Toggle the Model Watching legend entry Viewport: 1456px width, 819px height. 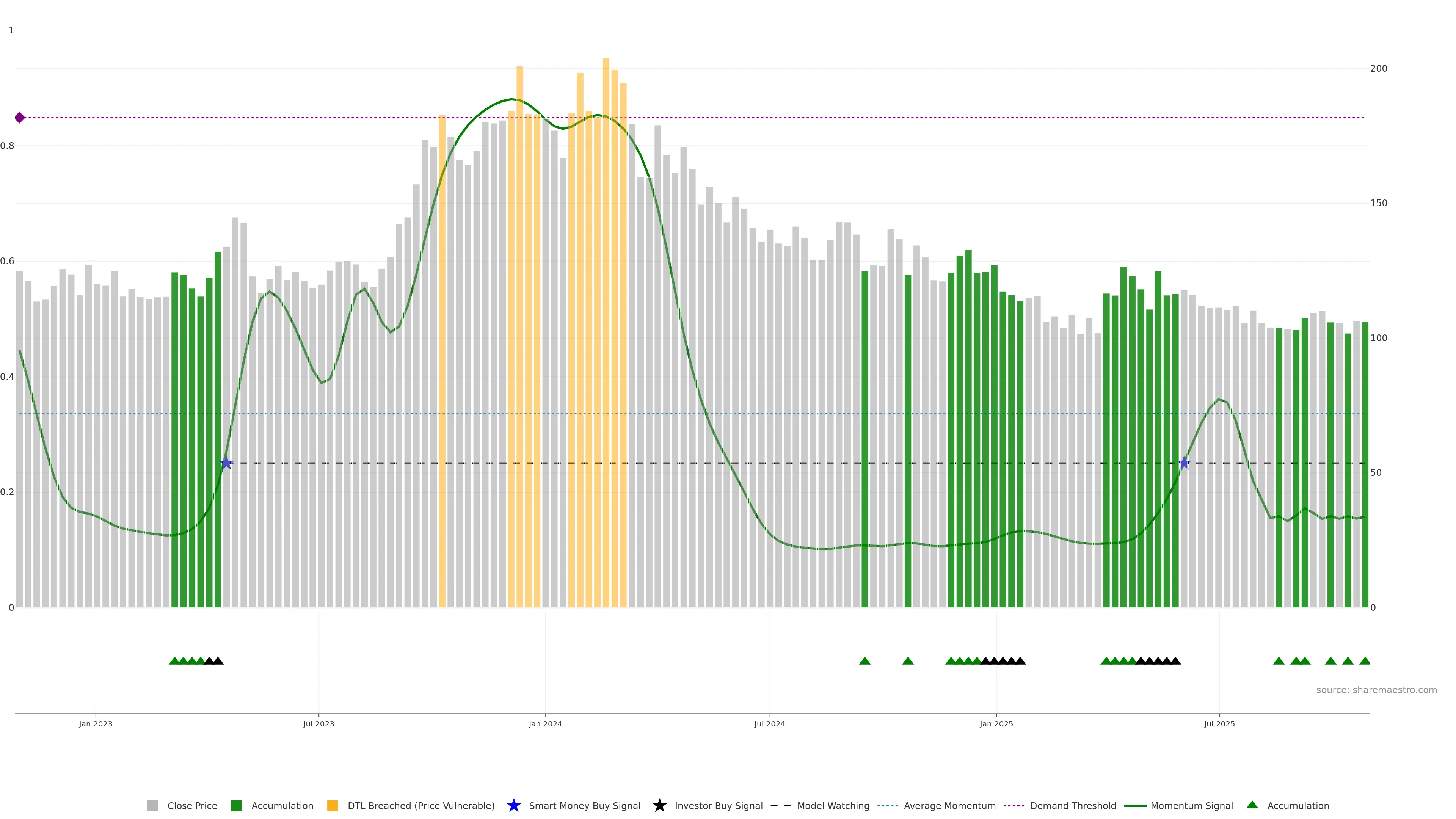pyautogui.click(x=833, y=805)
